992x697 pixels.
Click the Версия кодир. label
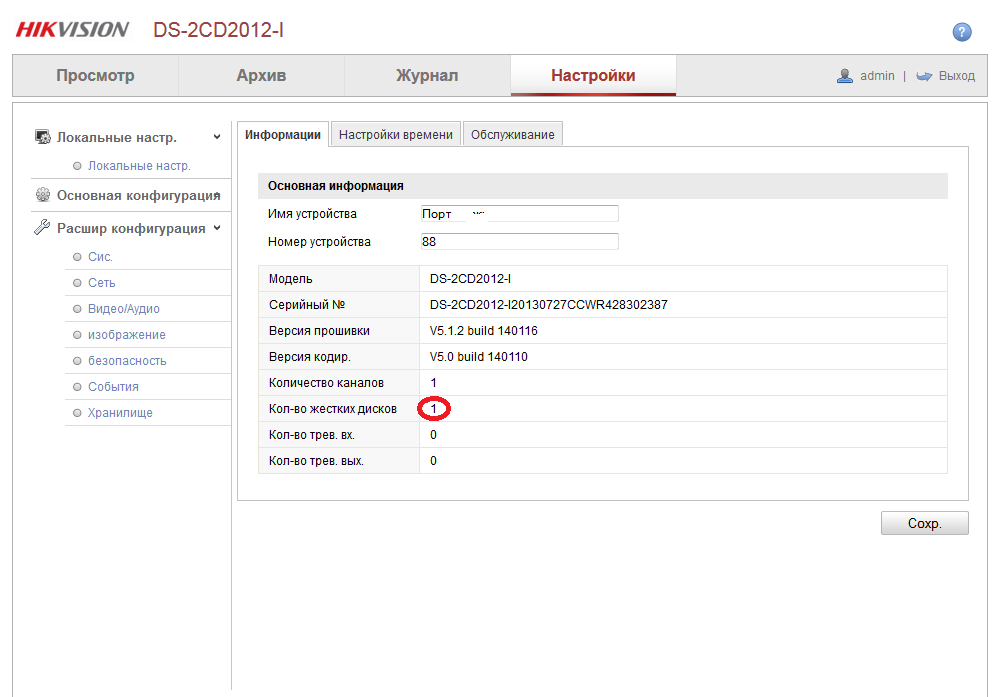pos(309,357)
